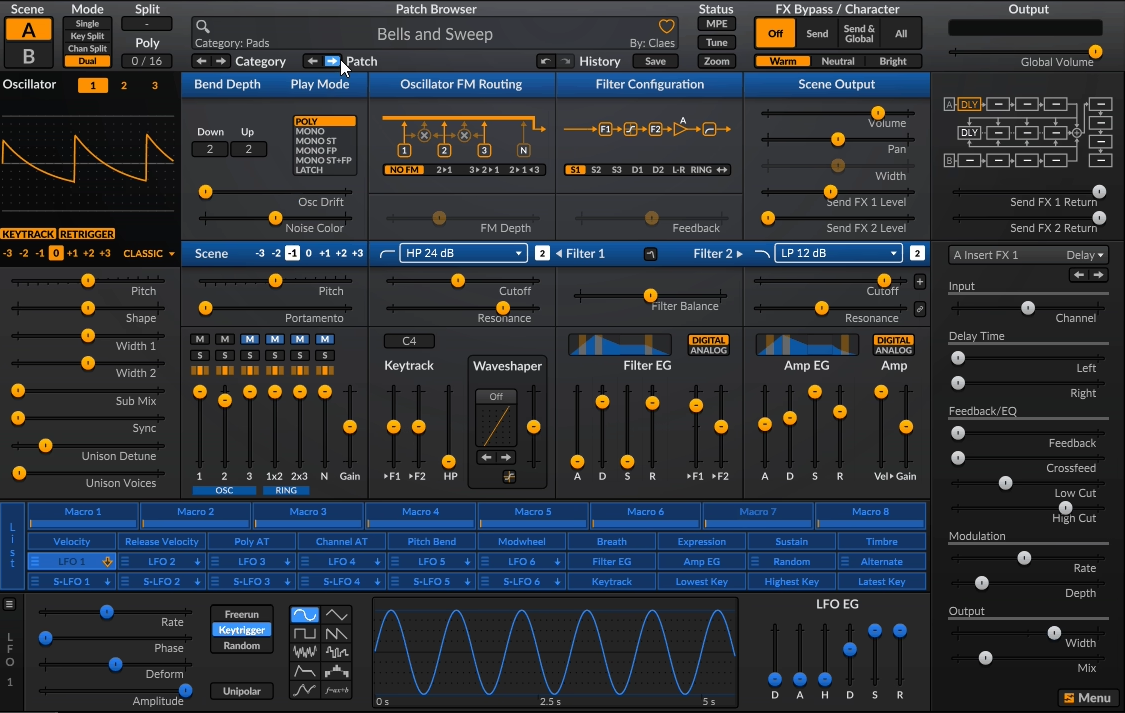Open the LFO 1 hamburger menu icon
This screenshot has width=1125, height=713.
click(x=9, y=604)
